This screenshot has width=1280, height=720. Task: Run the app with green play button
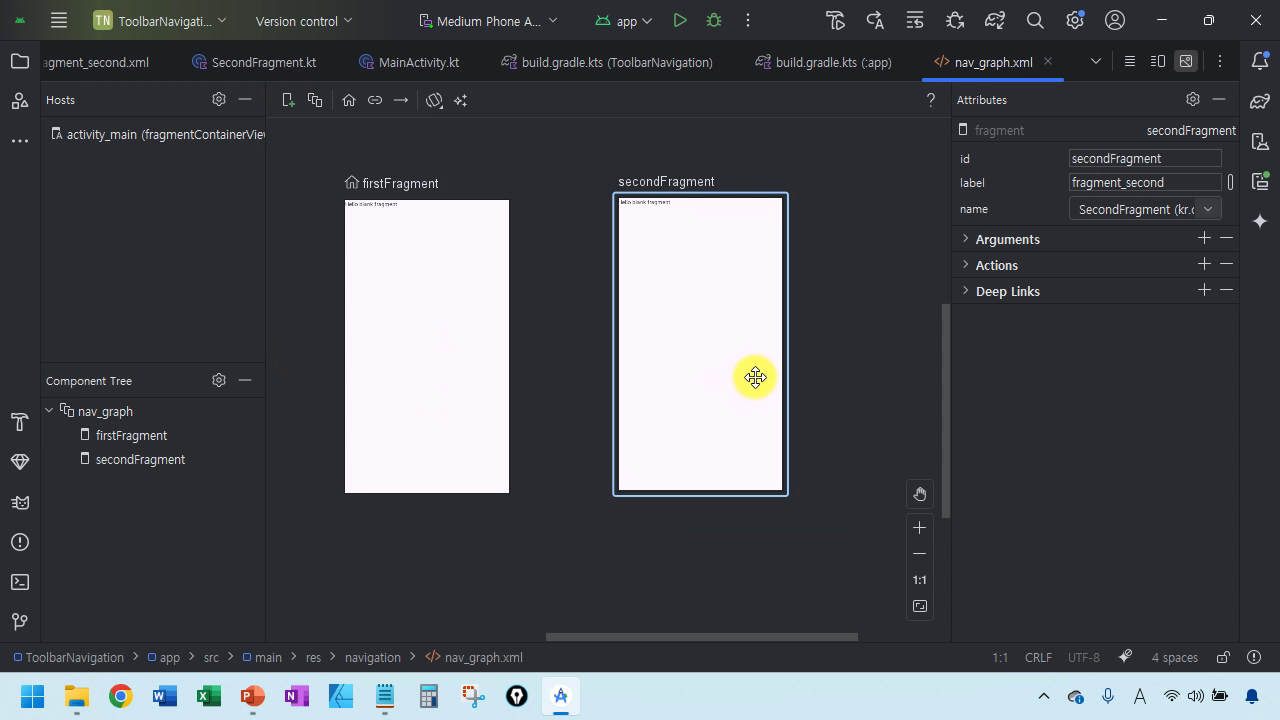coord(680,20)
